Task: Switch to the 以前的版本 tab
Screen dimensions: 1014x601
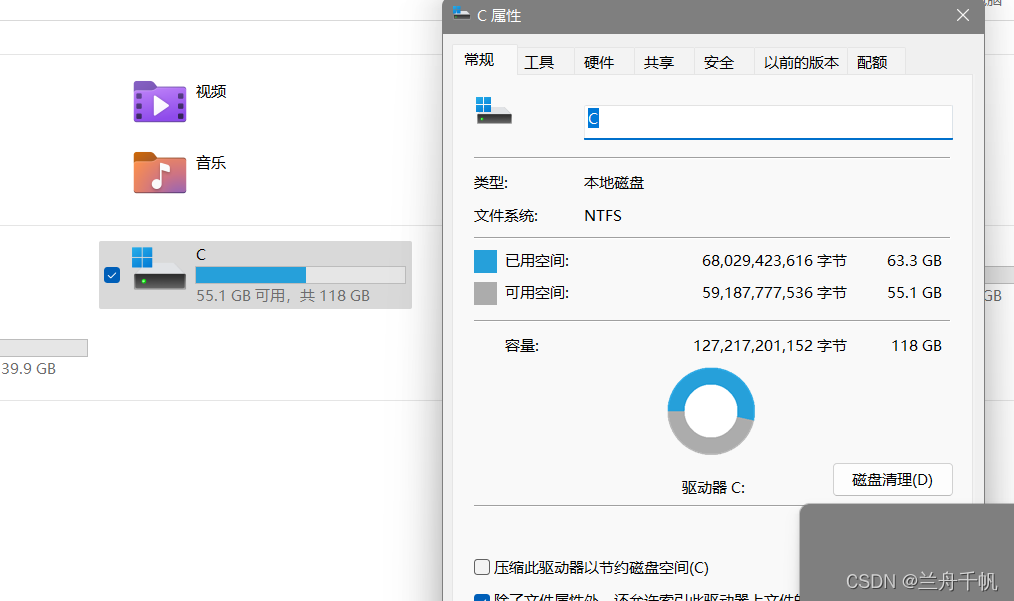Action: tap(801, 63)
